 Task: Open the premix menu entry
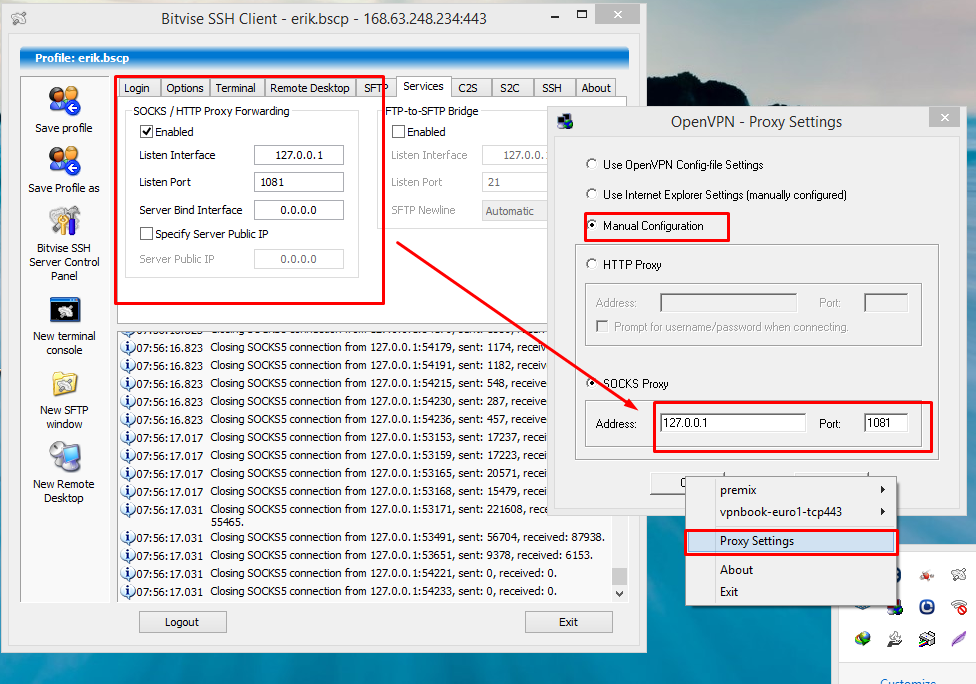point(791,490)
